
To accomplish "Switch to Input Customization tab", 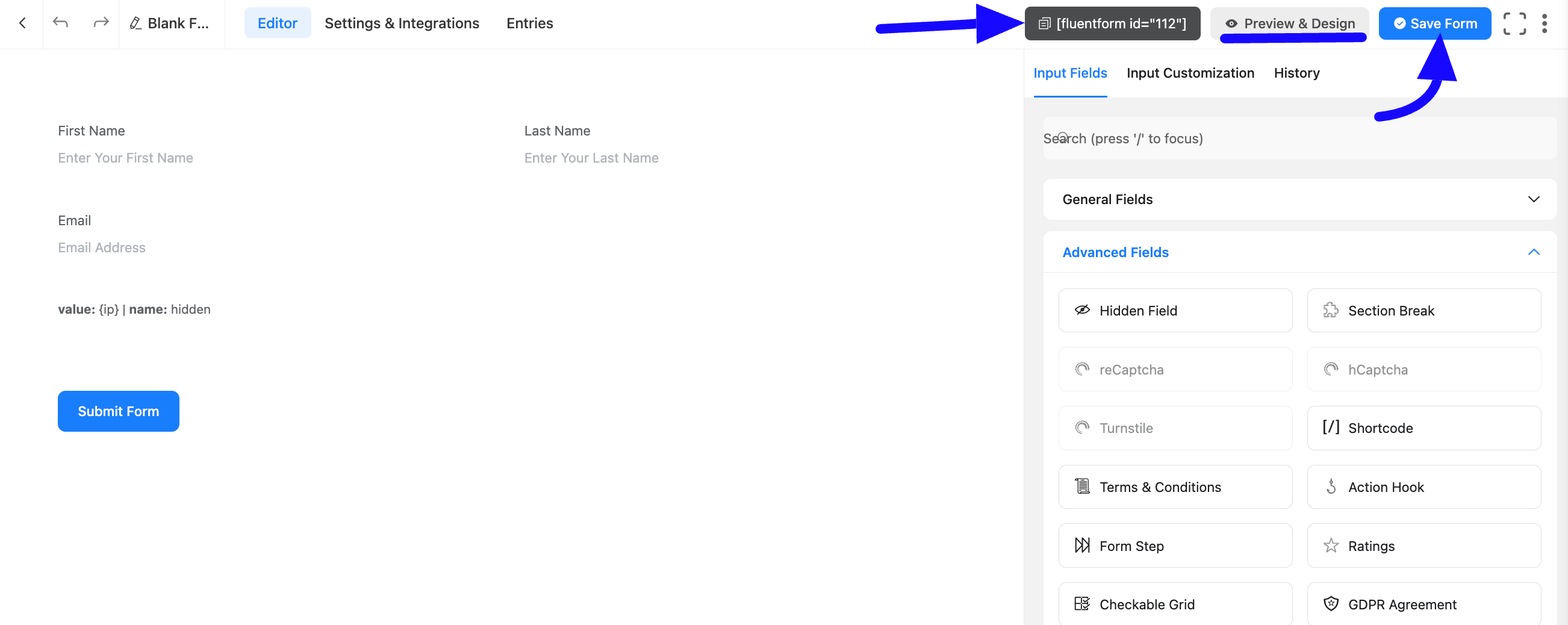I will (x=1190, y=73).
